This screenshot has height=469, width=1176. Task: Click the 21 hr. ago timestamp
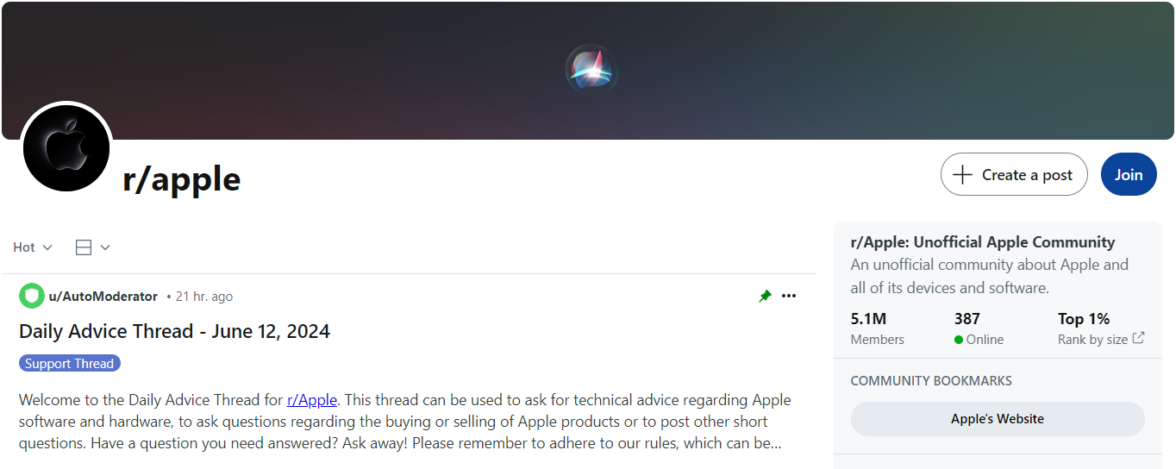pyautogui.click(x=204, y=296)
